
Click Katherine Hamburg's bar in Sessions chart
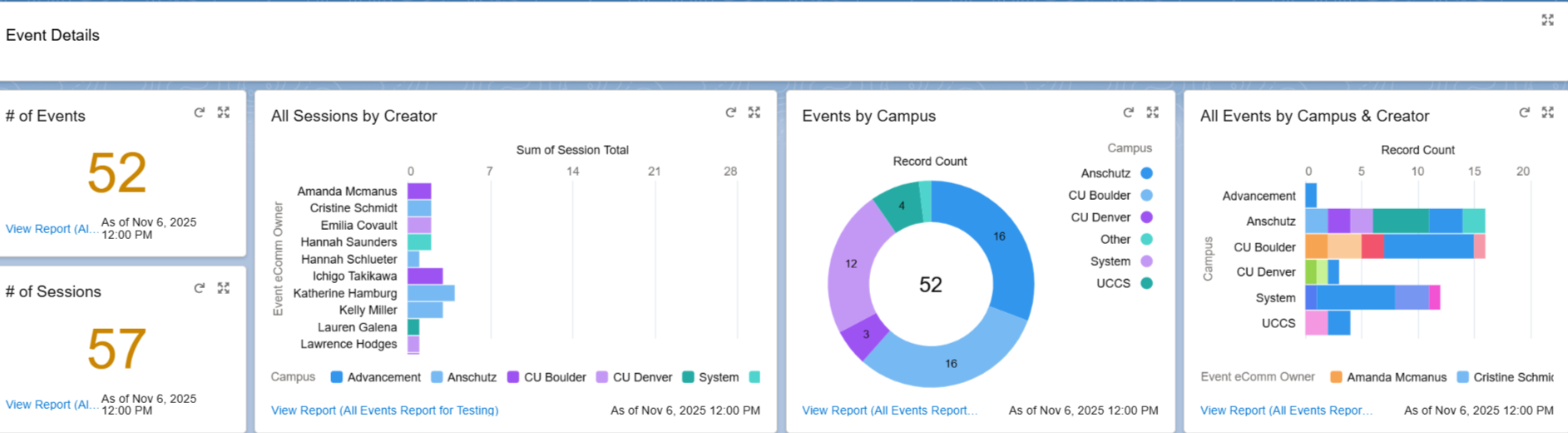tap(431, 293)
